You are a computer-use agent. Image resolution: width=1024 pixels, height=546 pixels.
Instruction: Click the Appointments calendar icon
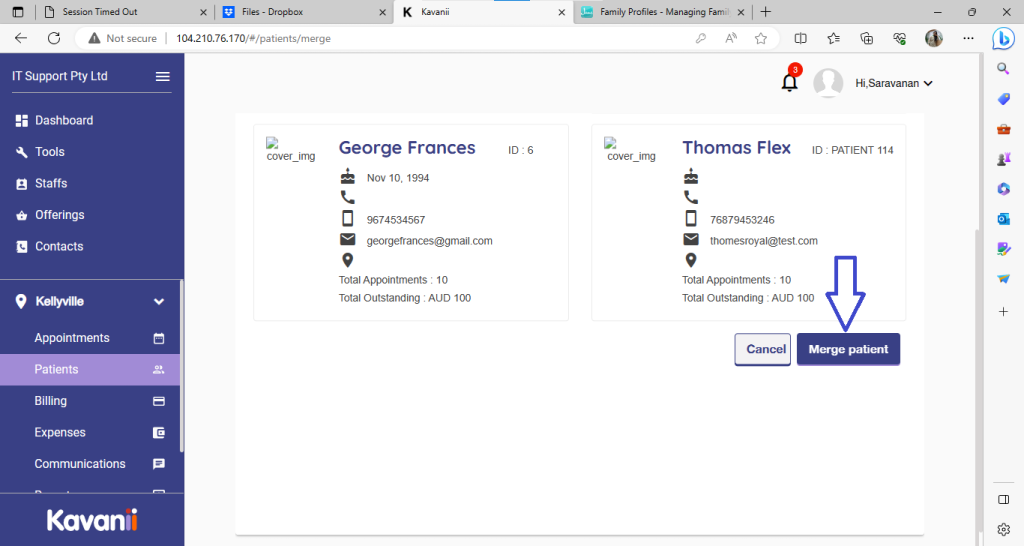158,338
